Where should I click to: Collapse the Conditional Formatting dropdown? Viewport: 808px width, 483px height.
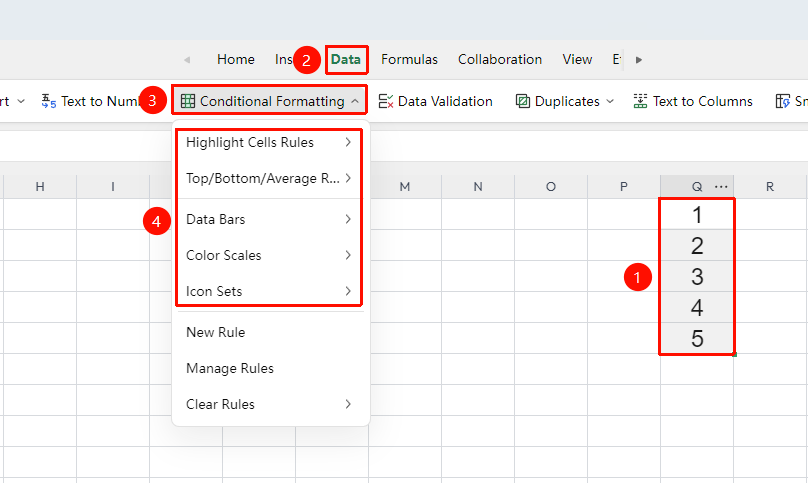[x=355, y=102]
